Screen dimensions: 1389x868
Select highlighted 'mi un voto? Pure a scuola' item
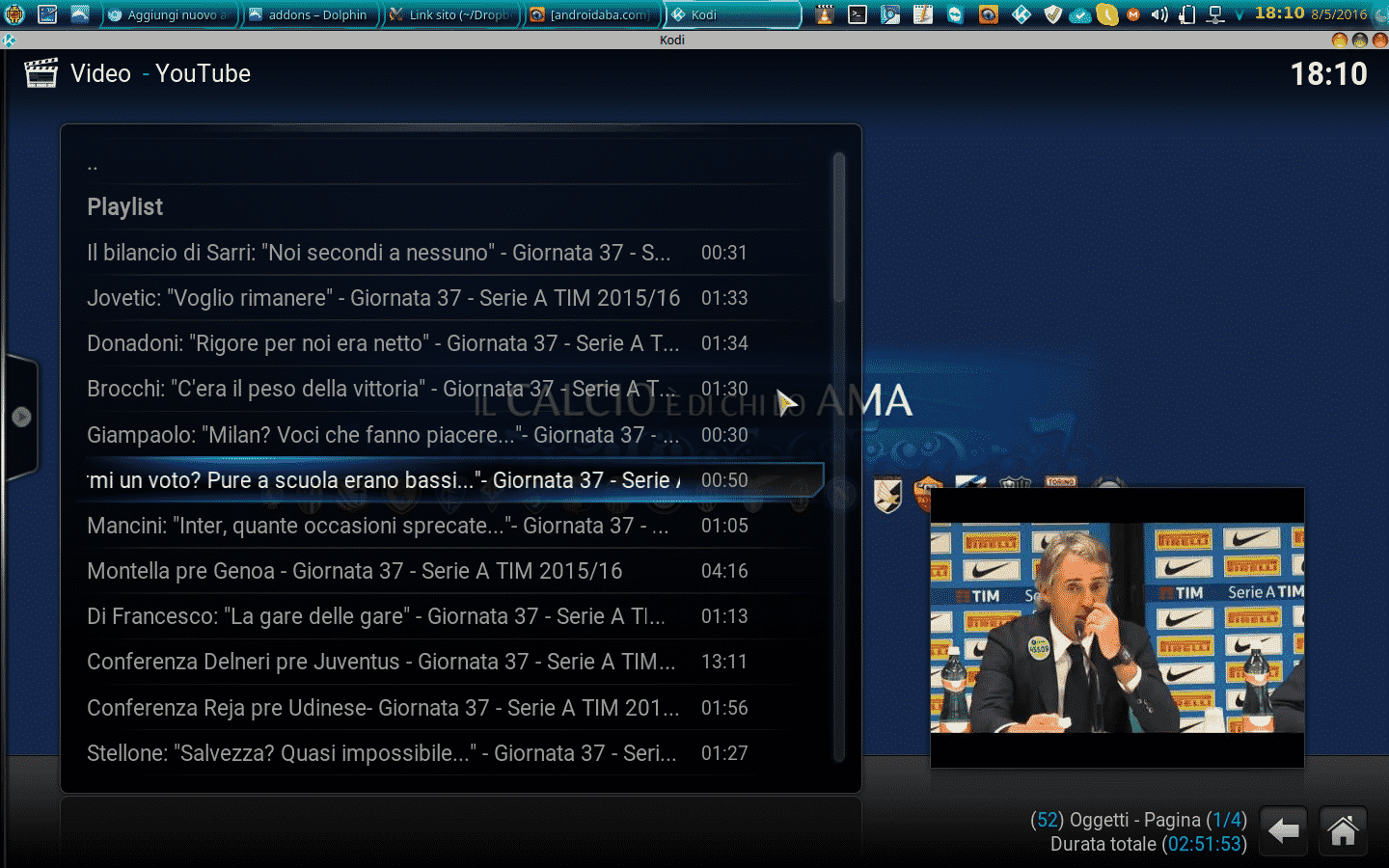tap(453, 480)
